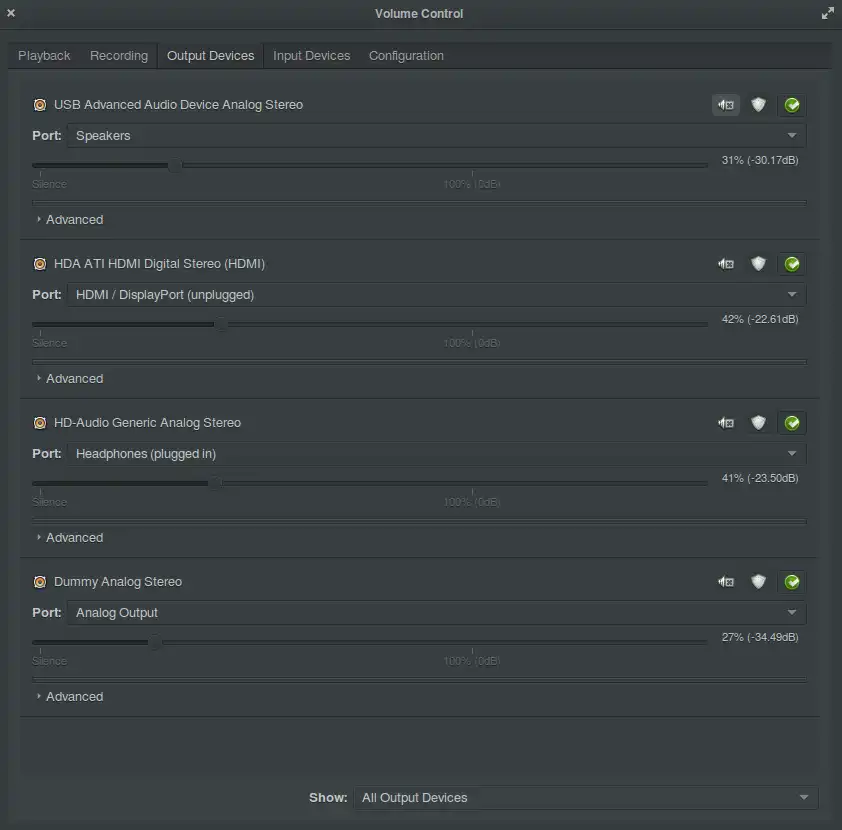Viewport: 842px width, 830px height.
Task: Mute USB Advanced Audio Device output
Action: click(x=726, y=105)
